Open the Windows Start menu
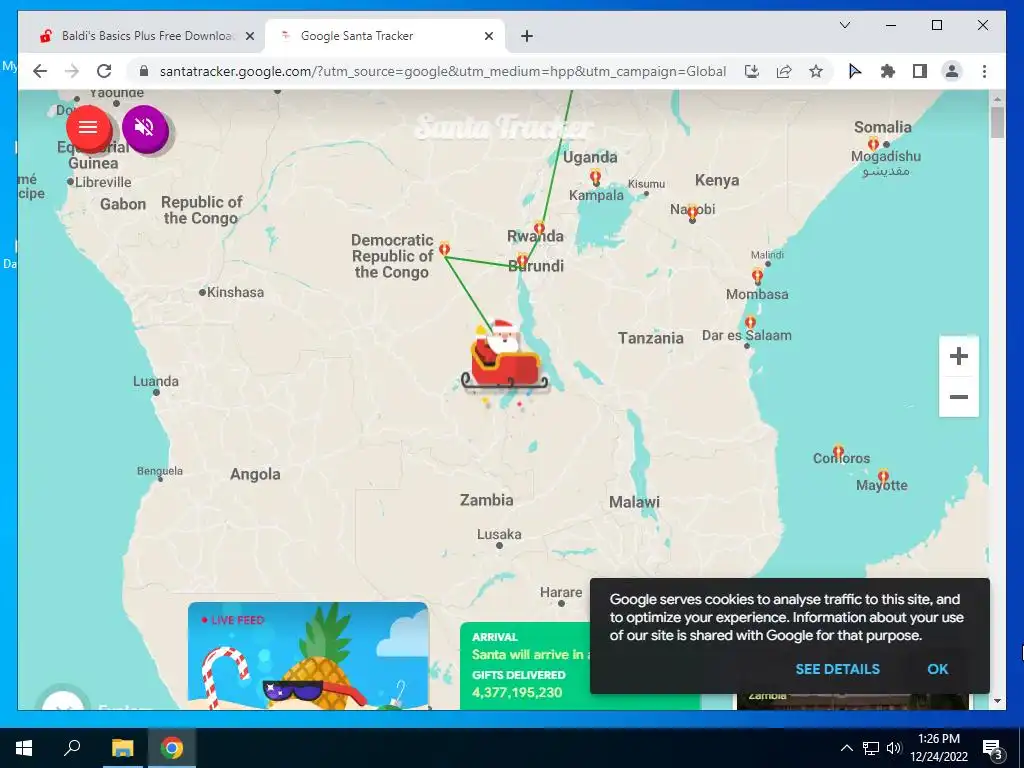 [x=24, y=748]
